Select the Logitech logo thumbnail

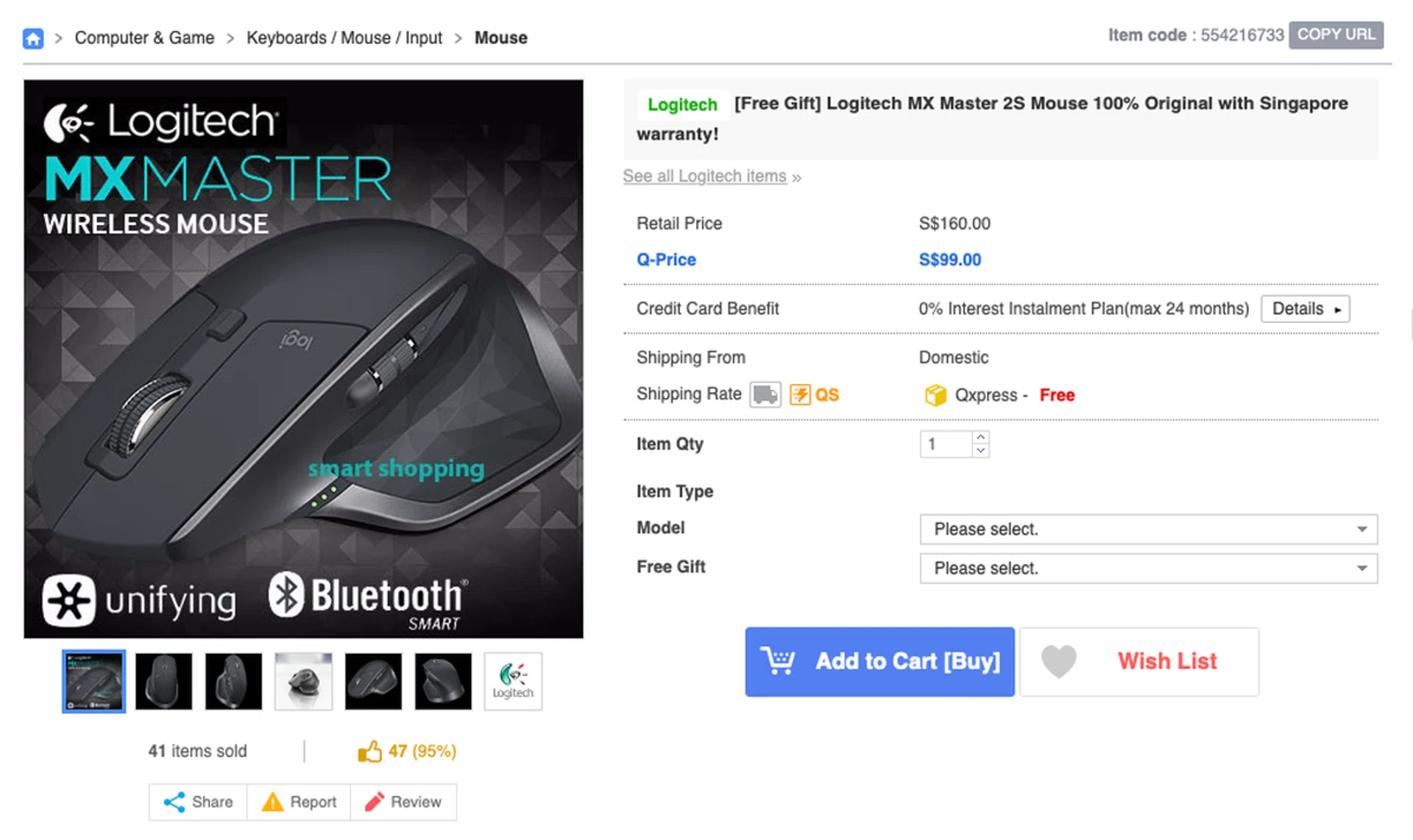(513, 681)
